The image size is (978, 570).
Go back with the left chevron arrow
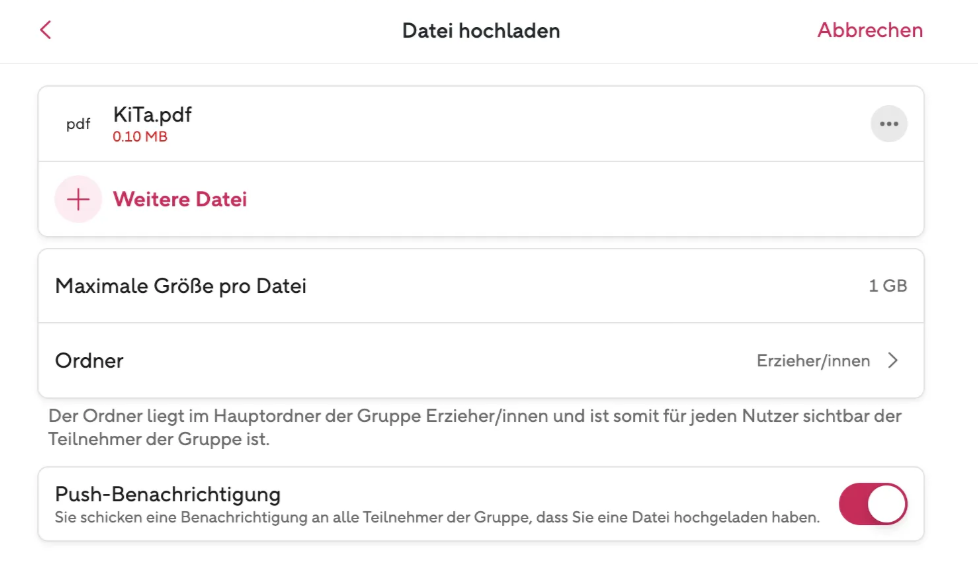(46, 30)
